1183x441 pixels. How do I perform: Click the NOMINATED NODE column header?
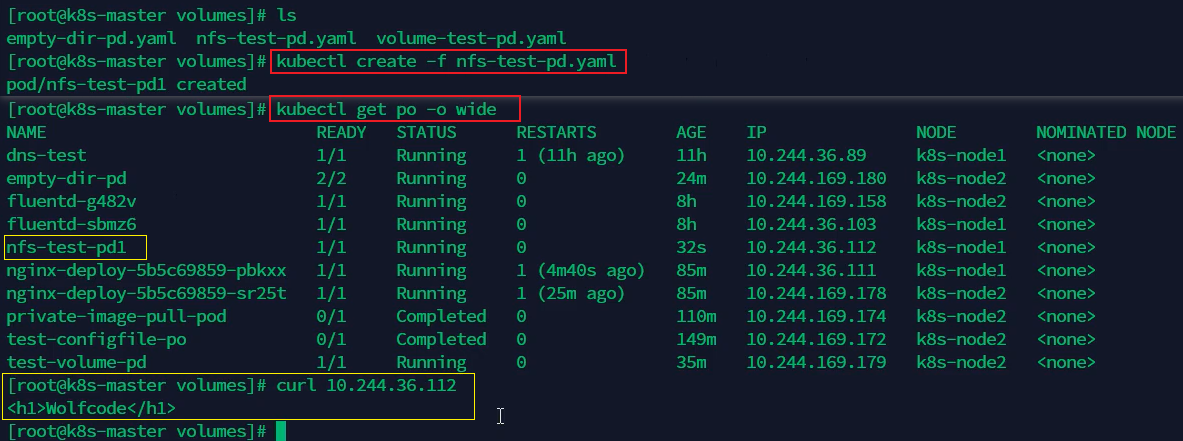click(x=1105, y=133)
